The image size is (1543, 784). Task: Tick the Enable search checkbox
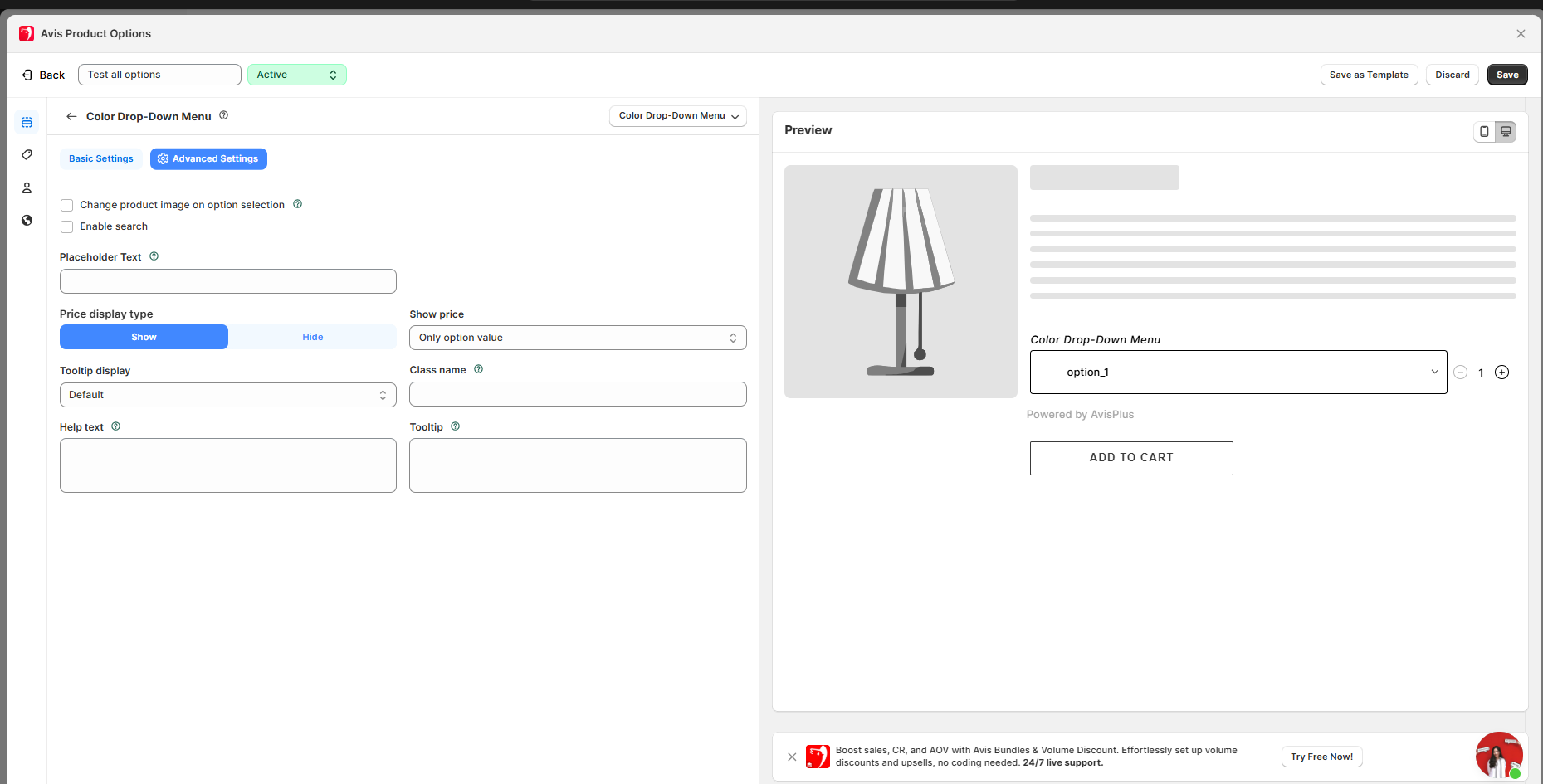pos(67,226)
